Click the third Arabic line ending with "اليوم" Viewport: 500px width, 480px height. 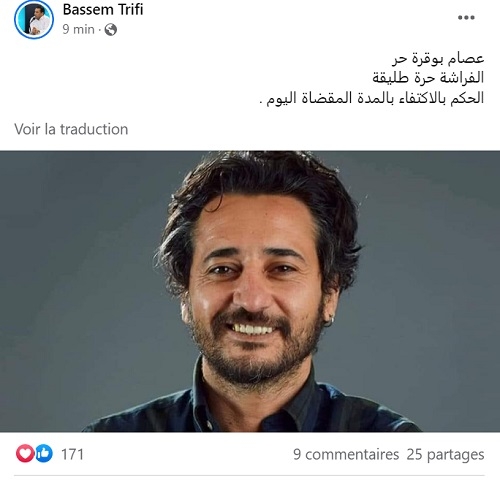click(372, 98)
